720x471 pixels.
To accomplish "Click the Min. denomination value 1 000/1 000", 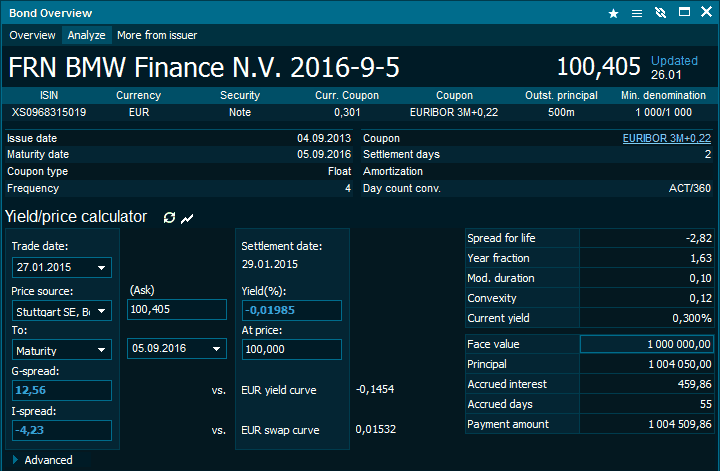I will (664, 112).
